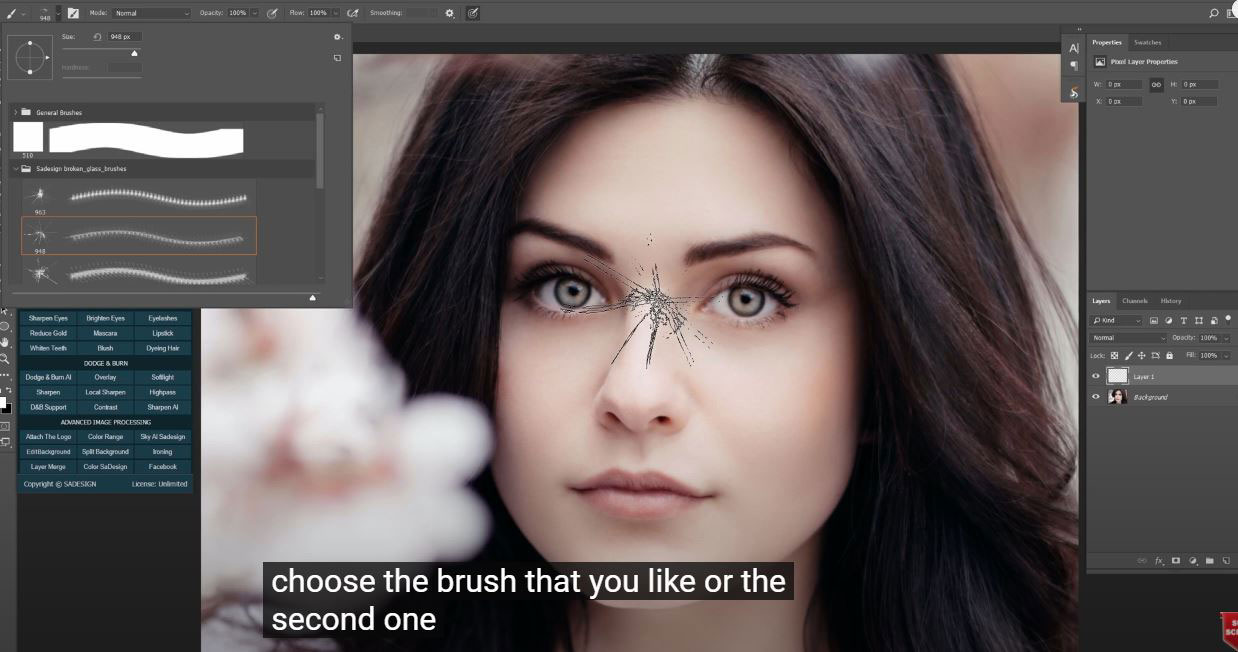
Task: Click the link width and height icon
Action: coord(1156,85)
